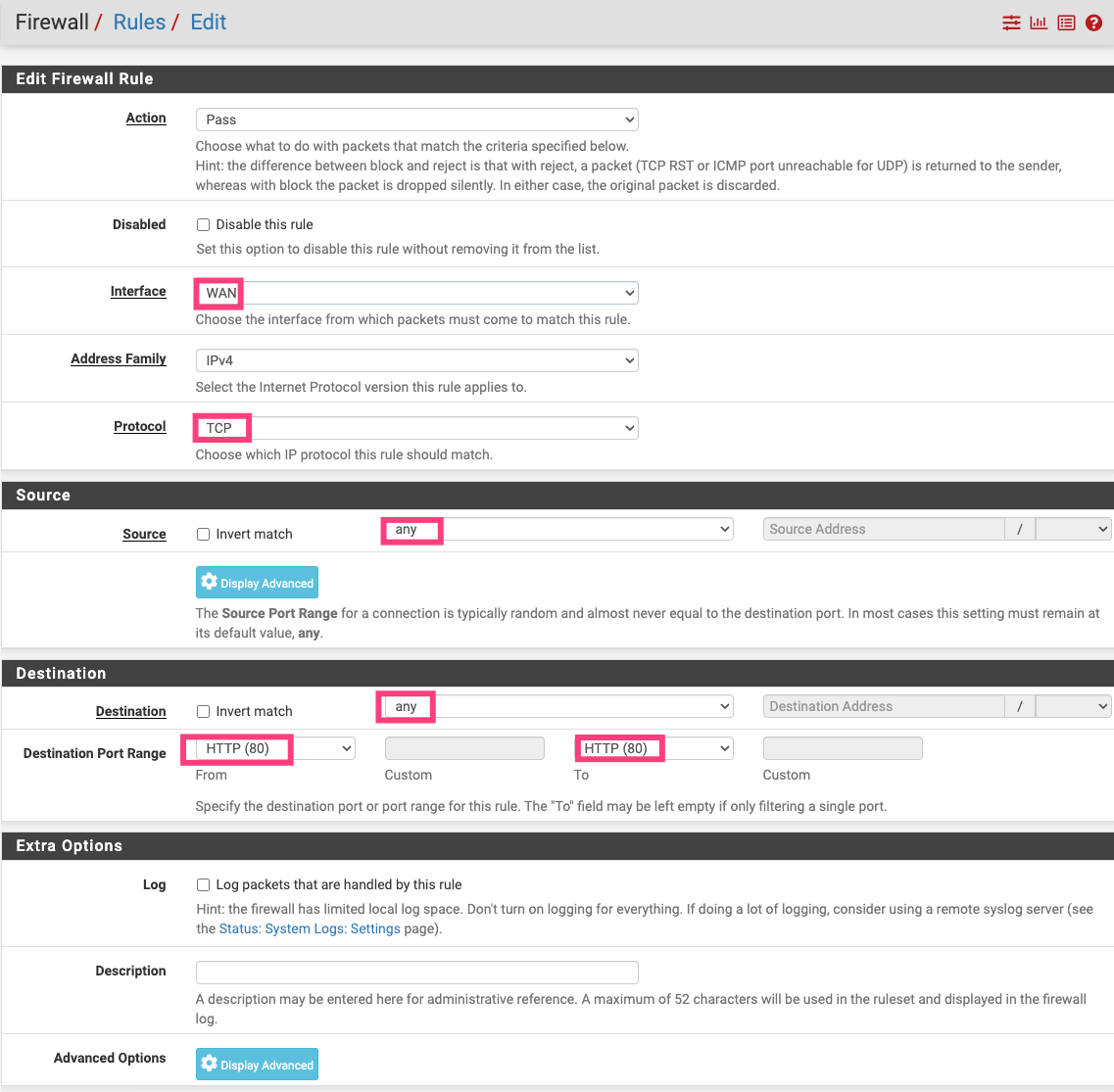Enable Log packets handled by this rule
The width and height of the screenshot is (1114, 1092).
204,885
